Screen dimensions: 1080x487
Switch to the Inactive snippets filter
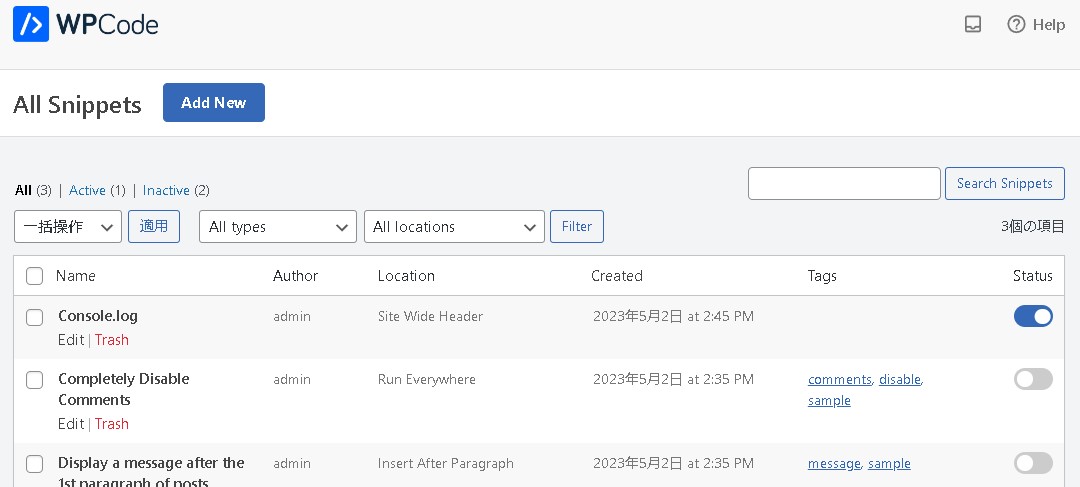pos(166,190)
